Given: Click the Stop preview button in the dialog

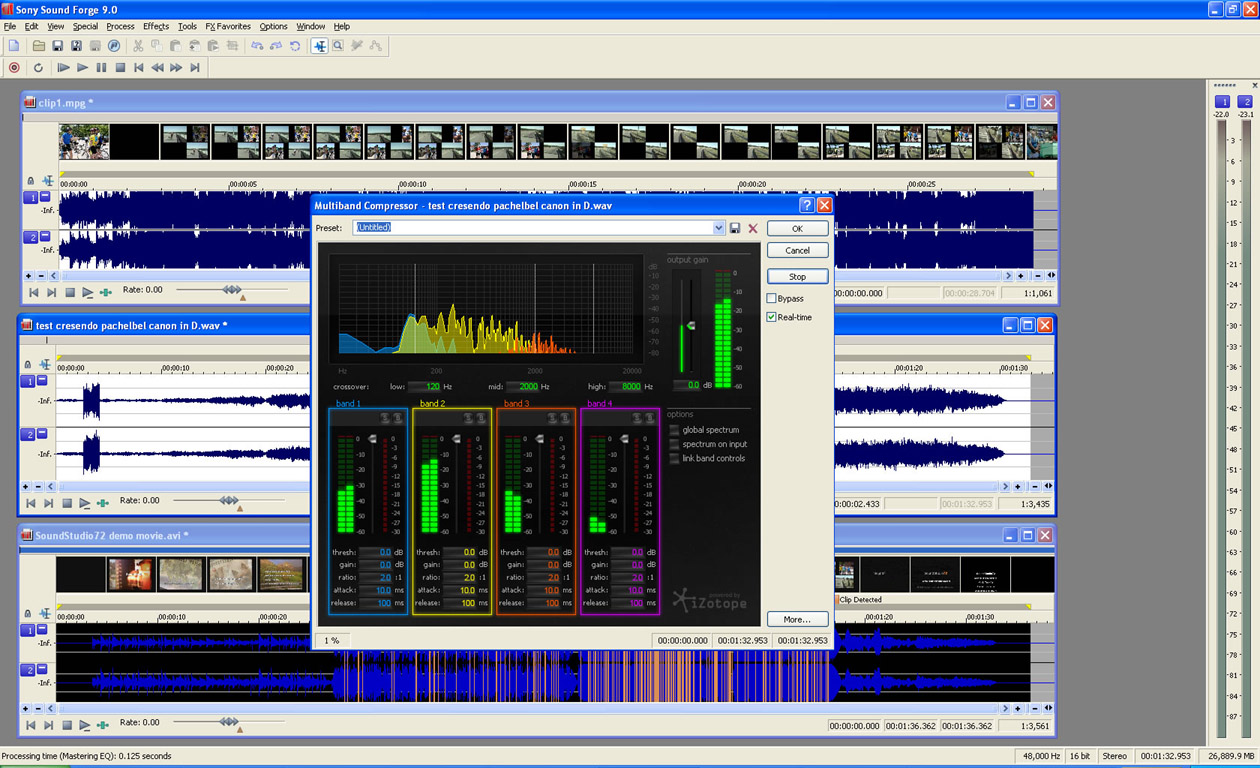Looking at the screenshot, I should 797,276.
